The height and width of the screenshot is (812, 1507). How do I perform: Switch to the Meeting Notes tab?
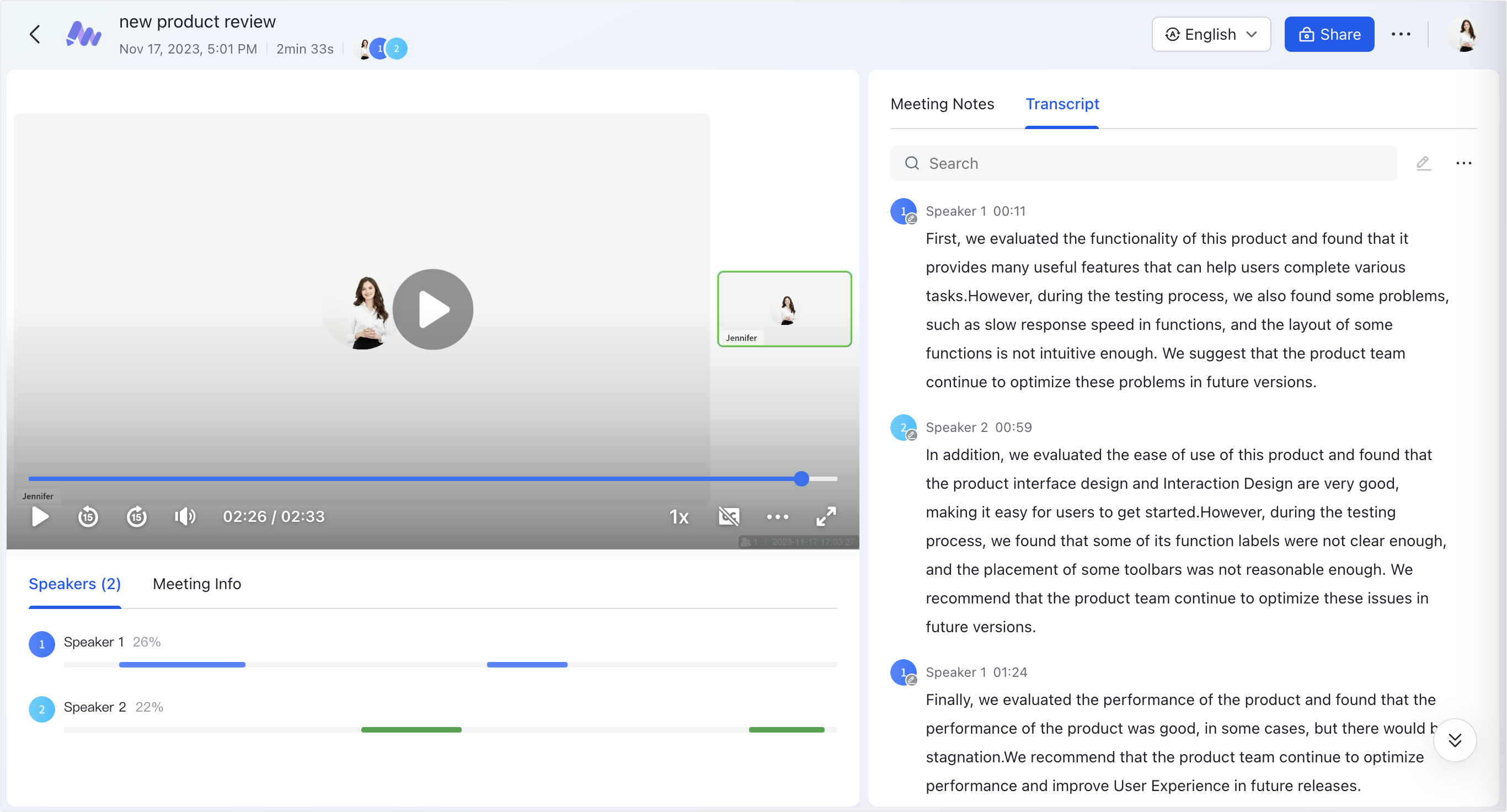942,104
